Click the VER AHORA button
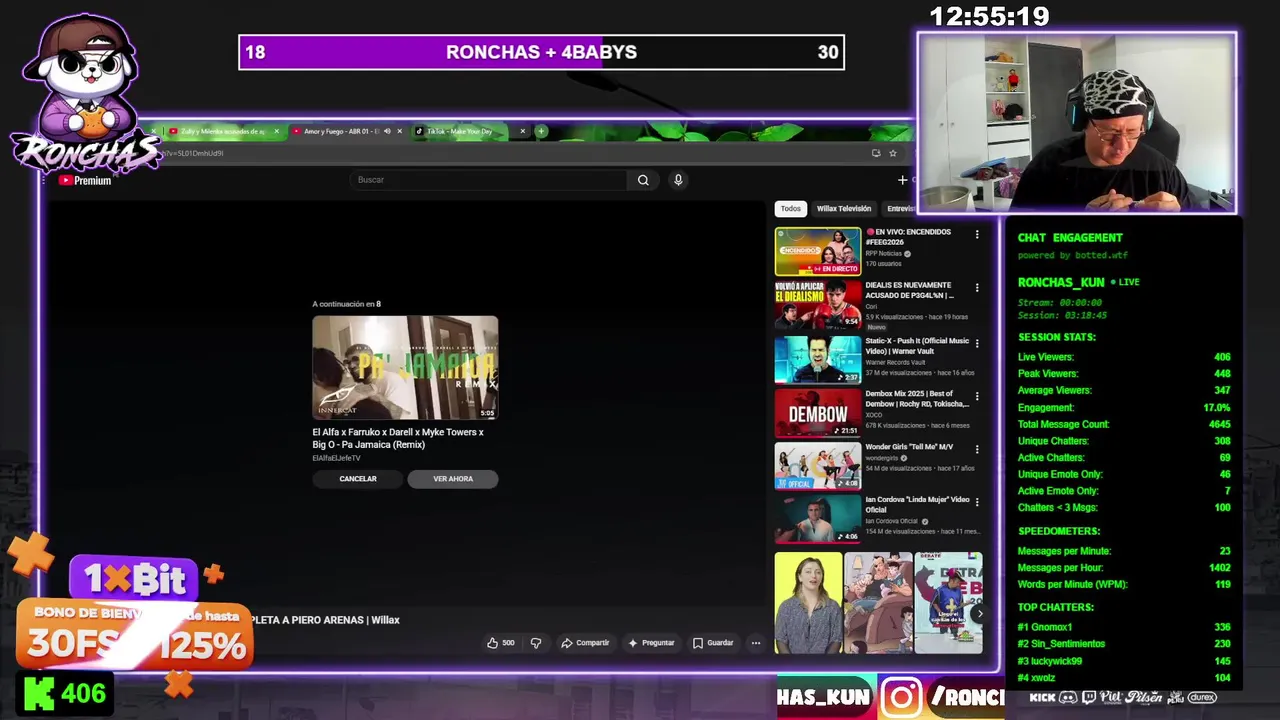 tap(453, 479)
